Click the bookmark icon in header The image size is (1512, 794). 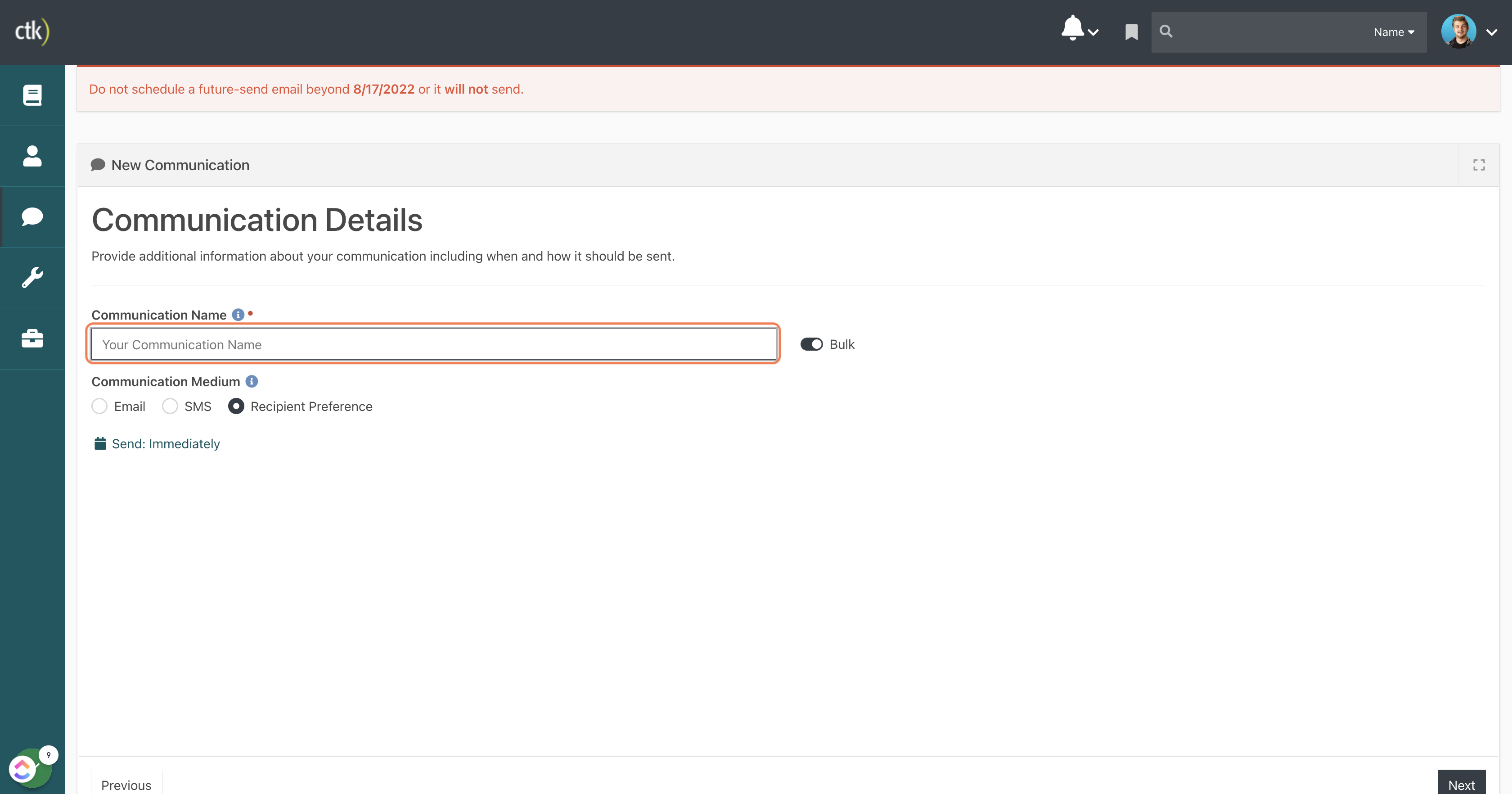pyautogui.click(x=1131, y=32)
